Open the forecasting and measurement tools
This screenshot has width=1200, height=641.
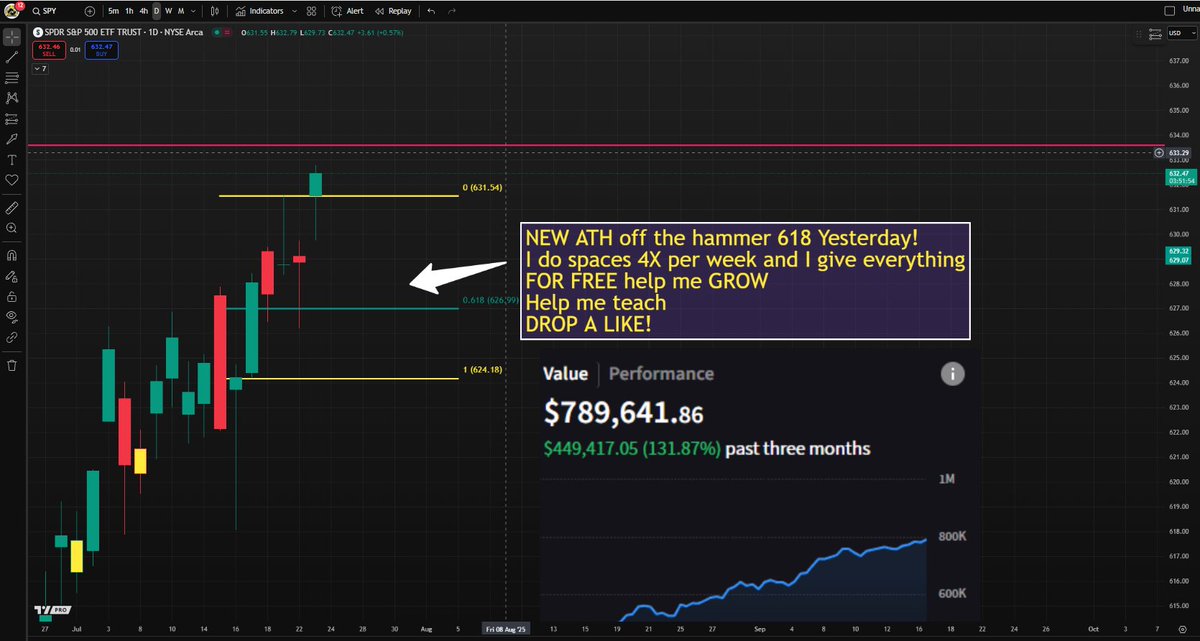pyautogui.click(x=12, y=118)
